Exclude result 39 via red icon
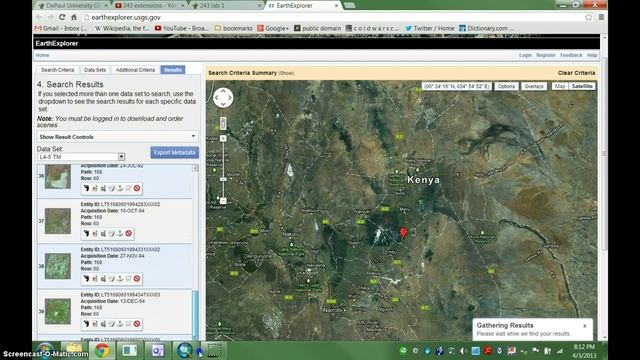Image resolution: width=640 pixels, height=360 pixels. click(x=137, y=324)
